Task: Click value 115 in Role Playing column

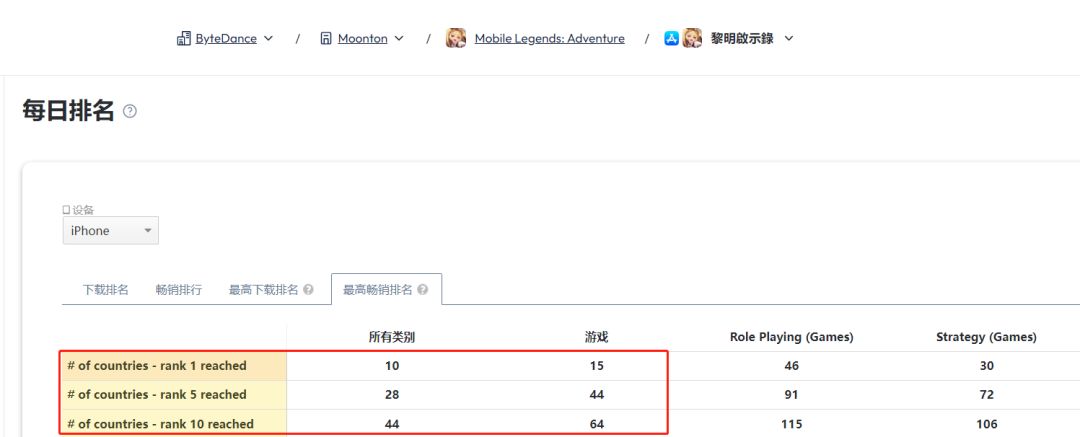Action: [791, 424]
